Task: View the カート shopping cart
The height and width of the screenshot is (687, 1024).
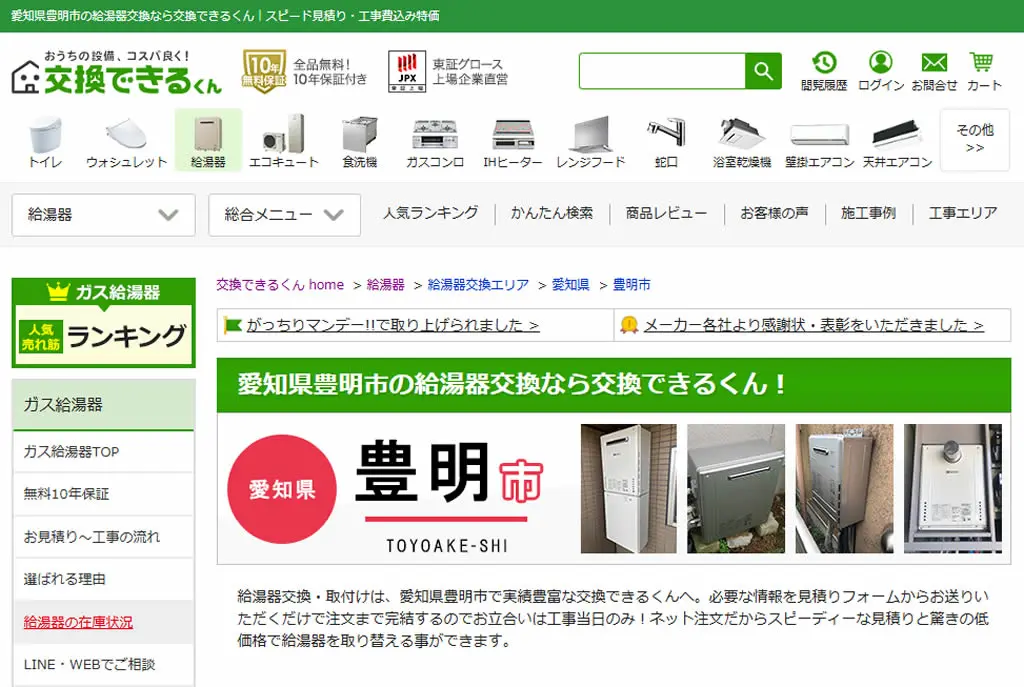Action: [x=984, y=71]
